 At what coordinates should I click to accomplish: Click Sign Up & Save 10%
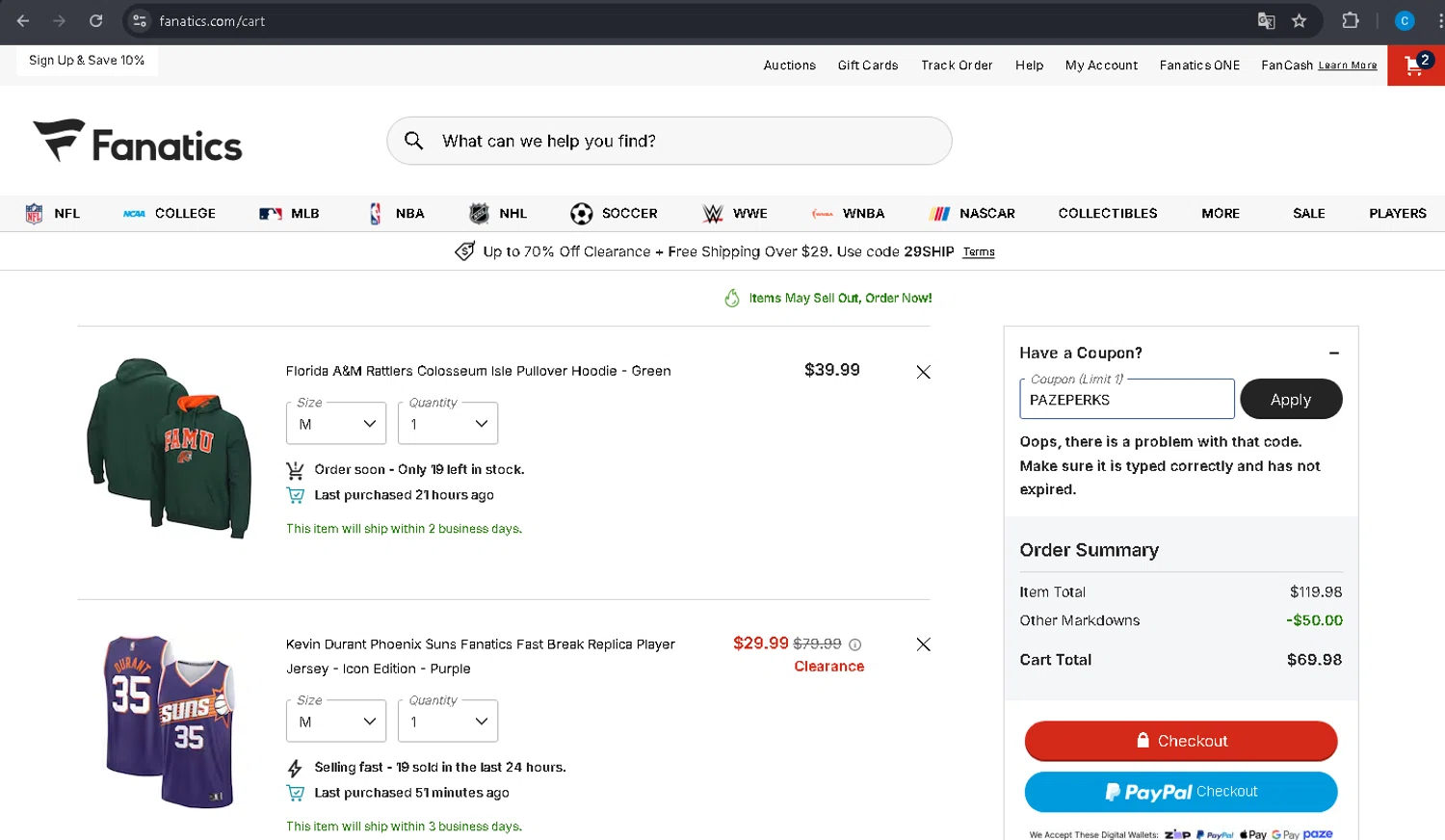[87, 60]
